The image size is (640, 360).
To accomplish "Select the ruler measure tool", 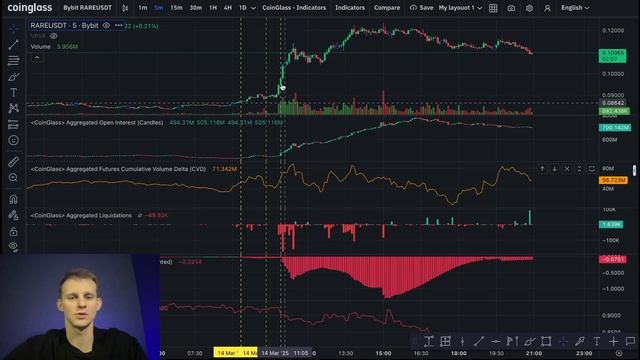I will (x=13, y=162).
